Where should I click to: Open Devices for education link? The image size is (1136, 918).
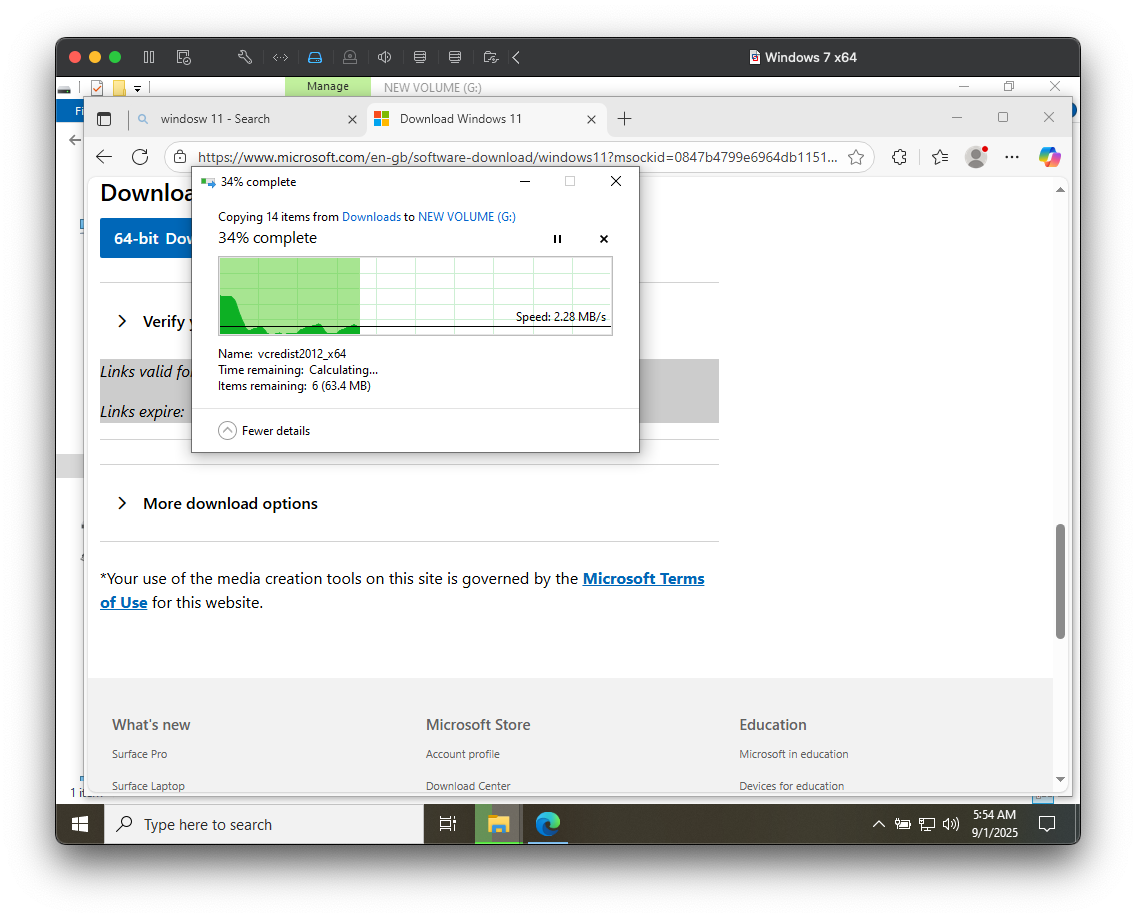[791, 786]
